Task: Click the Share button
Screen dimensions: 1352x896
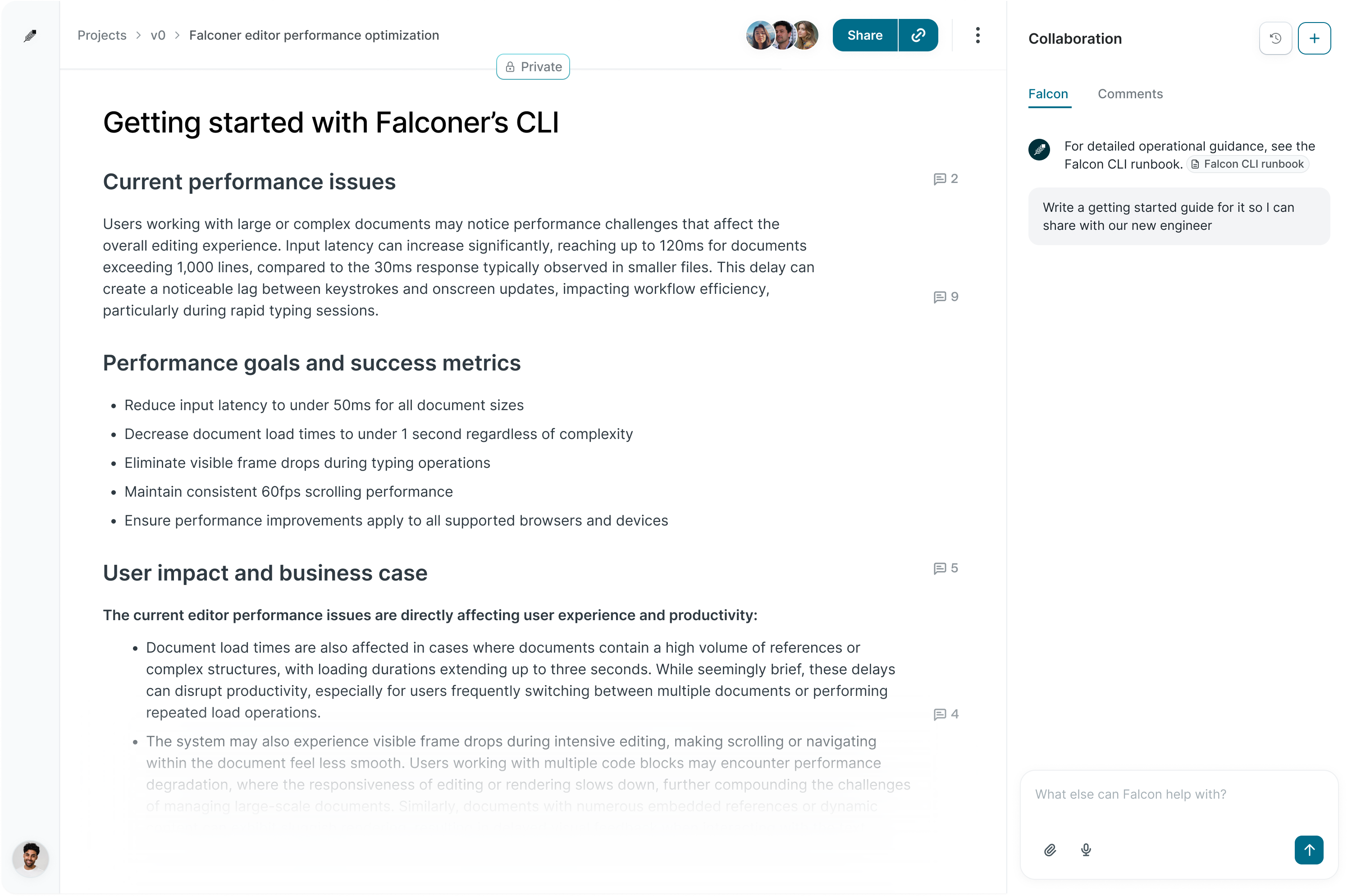Action: pyautogui.click(x=864, y=36)
